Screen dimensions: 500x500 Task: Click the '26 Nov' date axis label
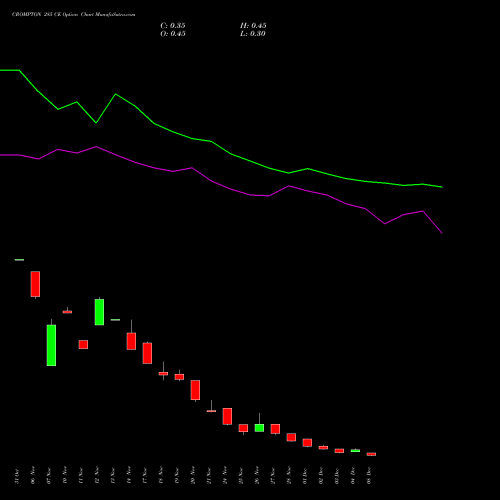tap(257, 476)
